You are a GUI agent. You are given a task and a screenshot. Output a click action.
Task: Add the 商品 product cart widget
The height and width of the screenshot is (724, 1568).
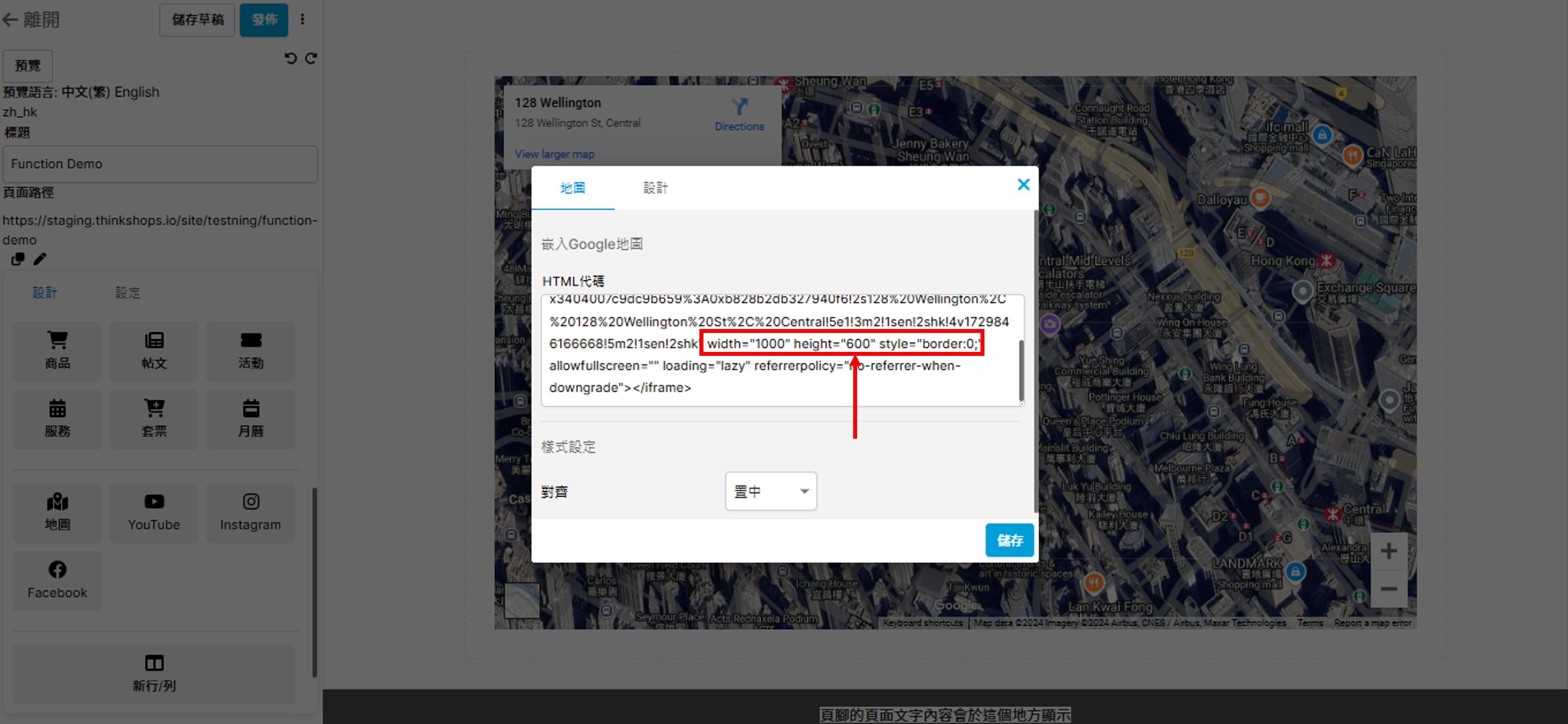pyautogui.click(x=57, y=351)
